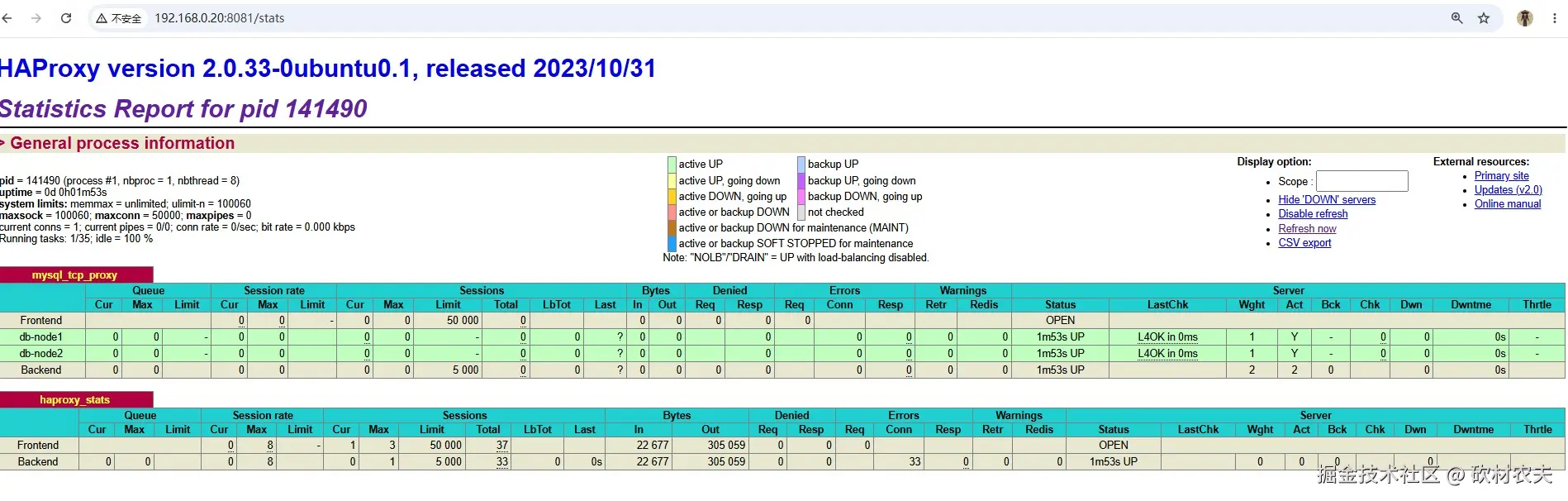Click the active UP, going down legend swatch

pos(672,181)
